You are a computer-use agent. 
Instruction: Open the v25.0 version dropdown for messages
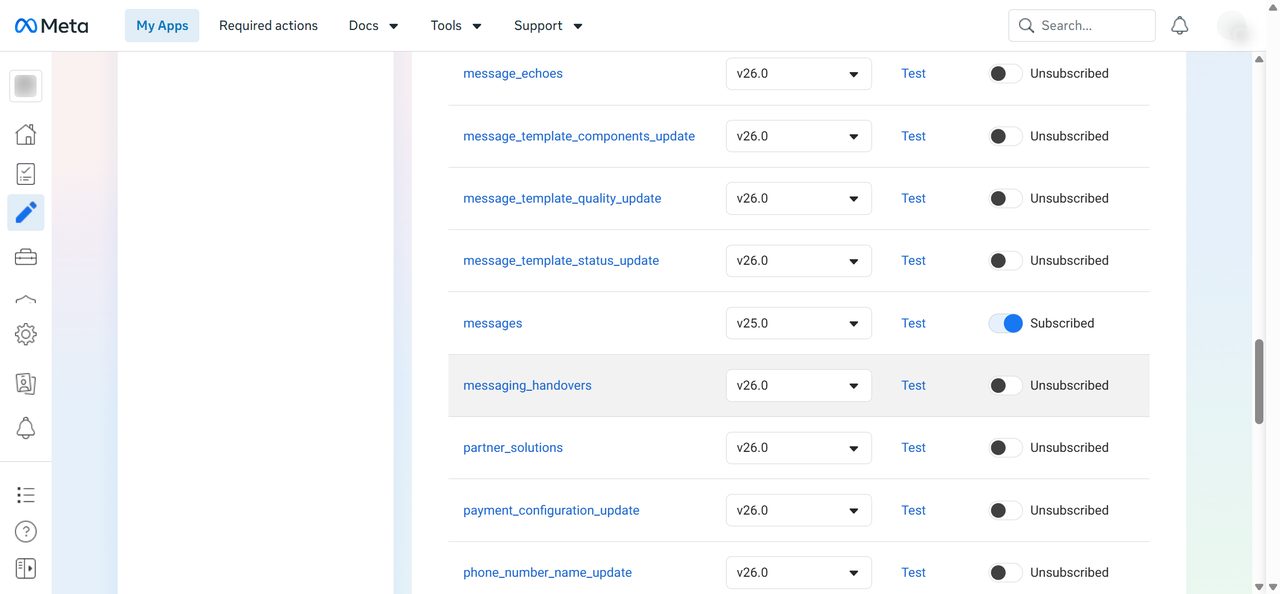click(799, 323)
